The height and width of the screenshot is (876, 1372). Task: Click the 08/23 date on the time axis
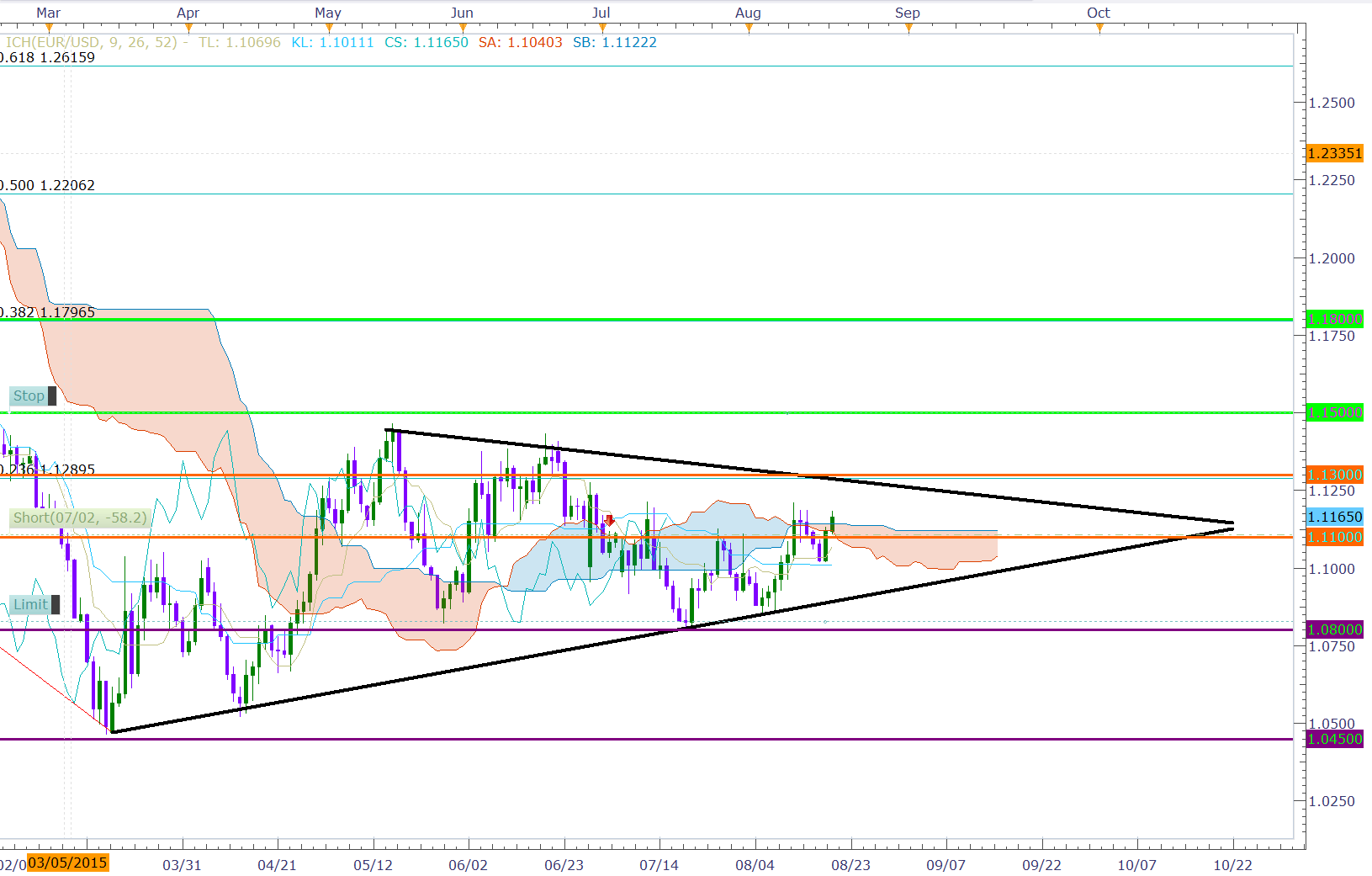[x=850, y=865]
